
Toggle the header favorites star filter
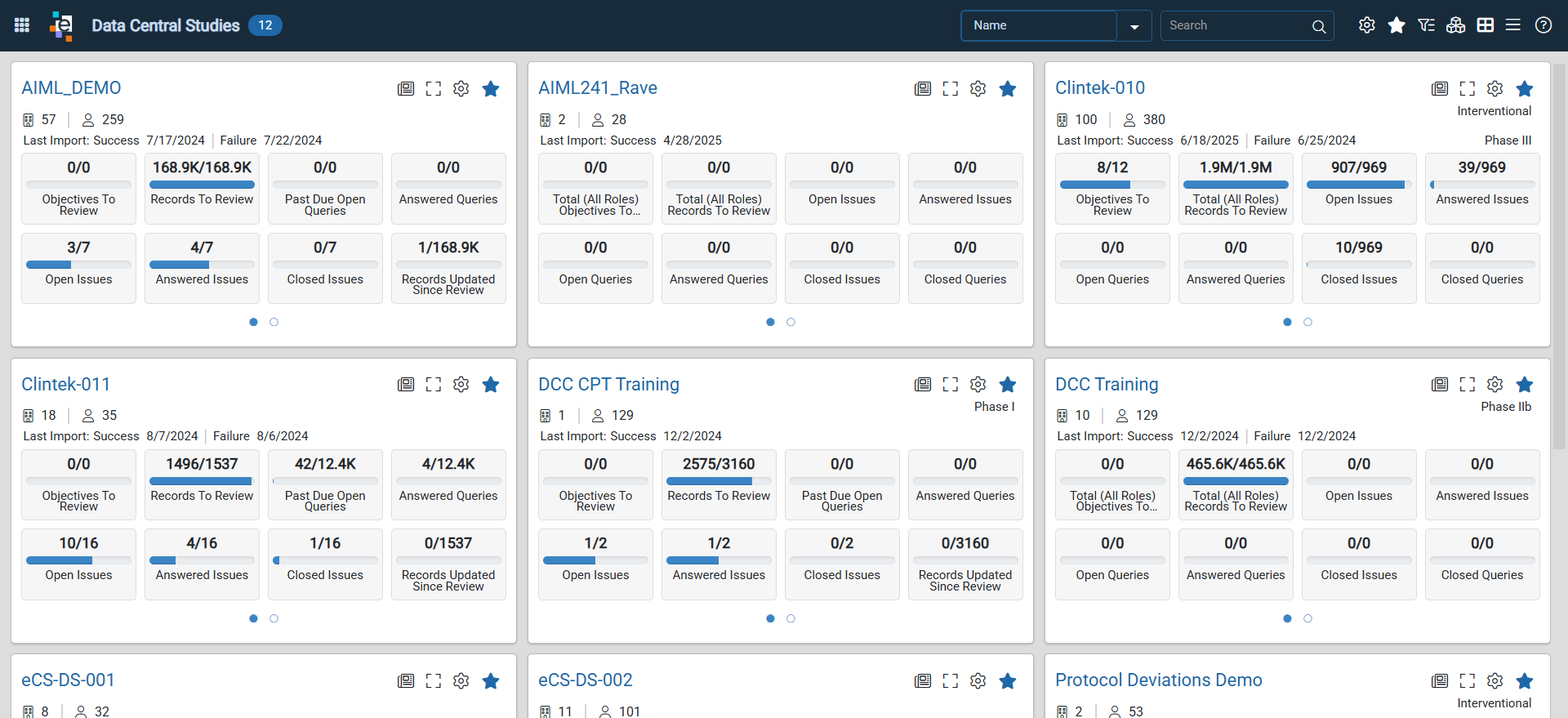pos(1396,25)
